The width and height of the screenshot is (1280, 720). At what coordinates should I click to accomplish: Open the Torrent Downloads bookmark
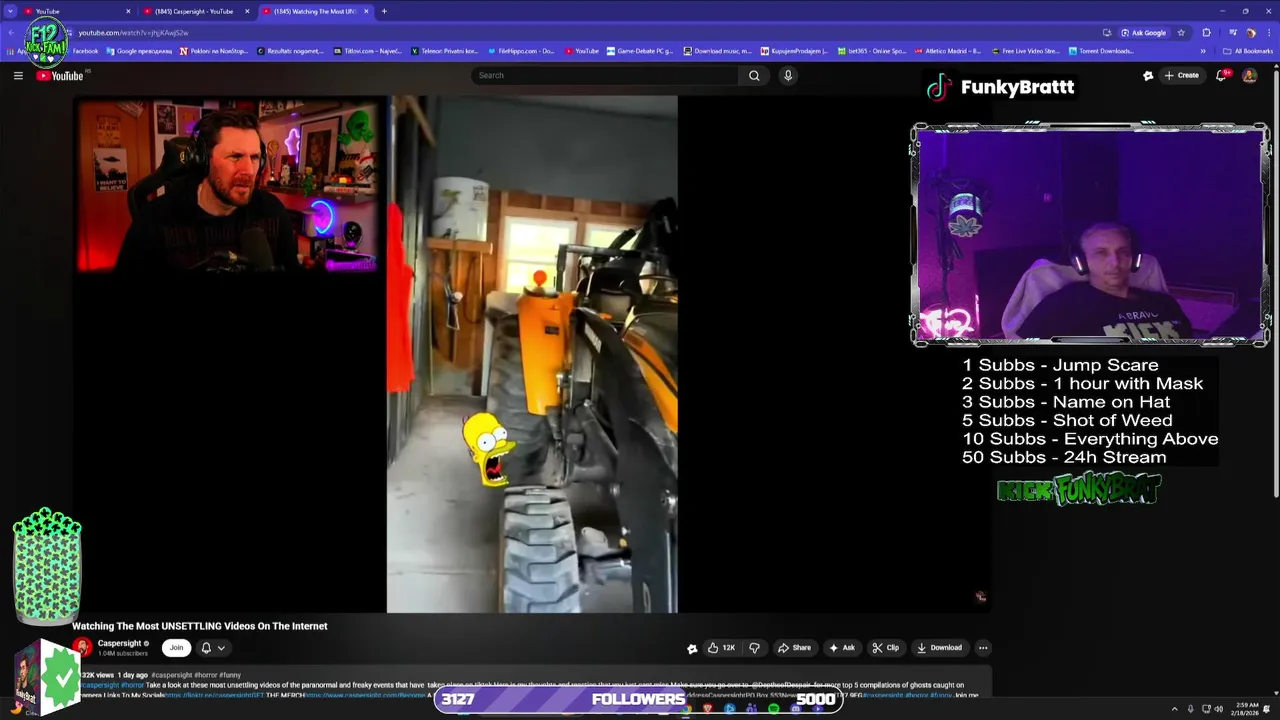tap(1101, 51)
